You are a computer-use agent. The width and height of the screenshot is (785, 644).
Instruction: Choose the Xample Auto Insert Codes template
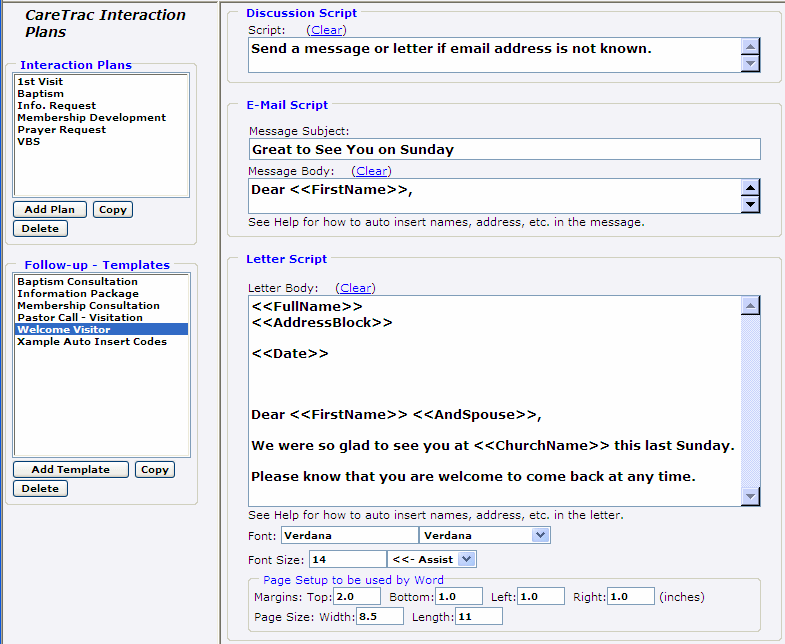(91, 341)
